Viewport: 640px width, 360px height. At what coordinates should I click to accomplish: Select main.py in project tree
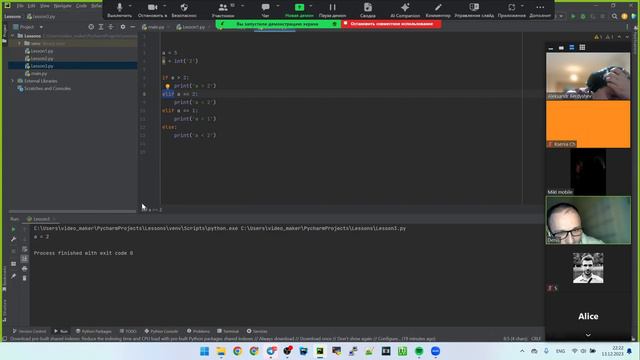(x=39, y=73)
